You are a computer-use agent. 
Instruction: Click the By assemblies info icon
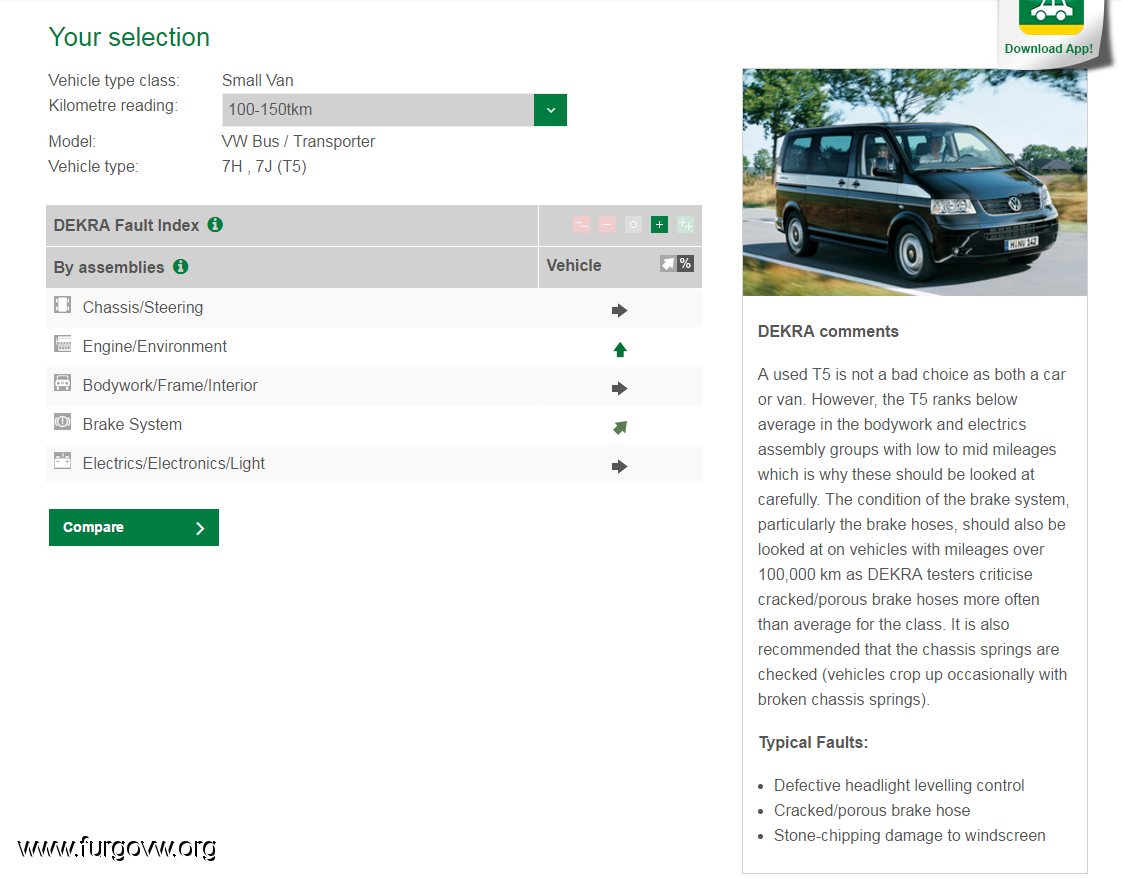(x=180, y=266)
